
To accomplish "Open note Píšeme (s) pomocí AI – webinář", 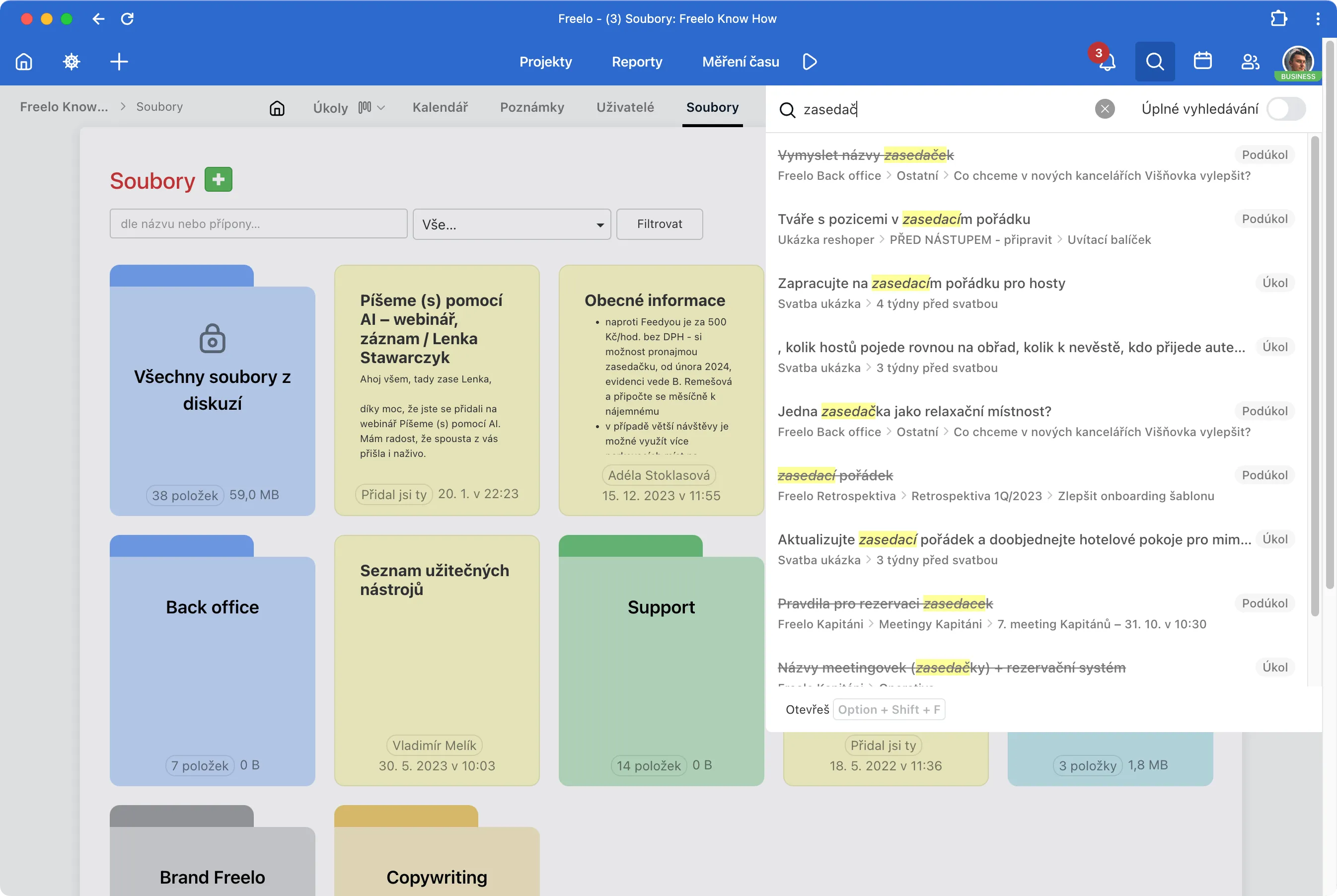I will (437, 390).
